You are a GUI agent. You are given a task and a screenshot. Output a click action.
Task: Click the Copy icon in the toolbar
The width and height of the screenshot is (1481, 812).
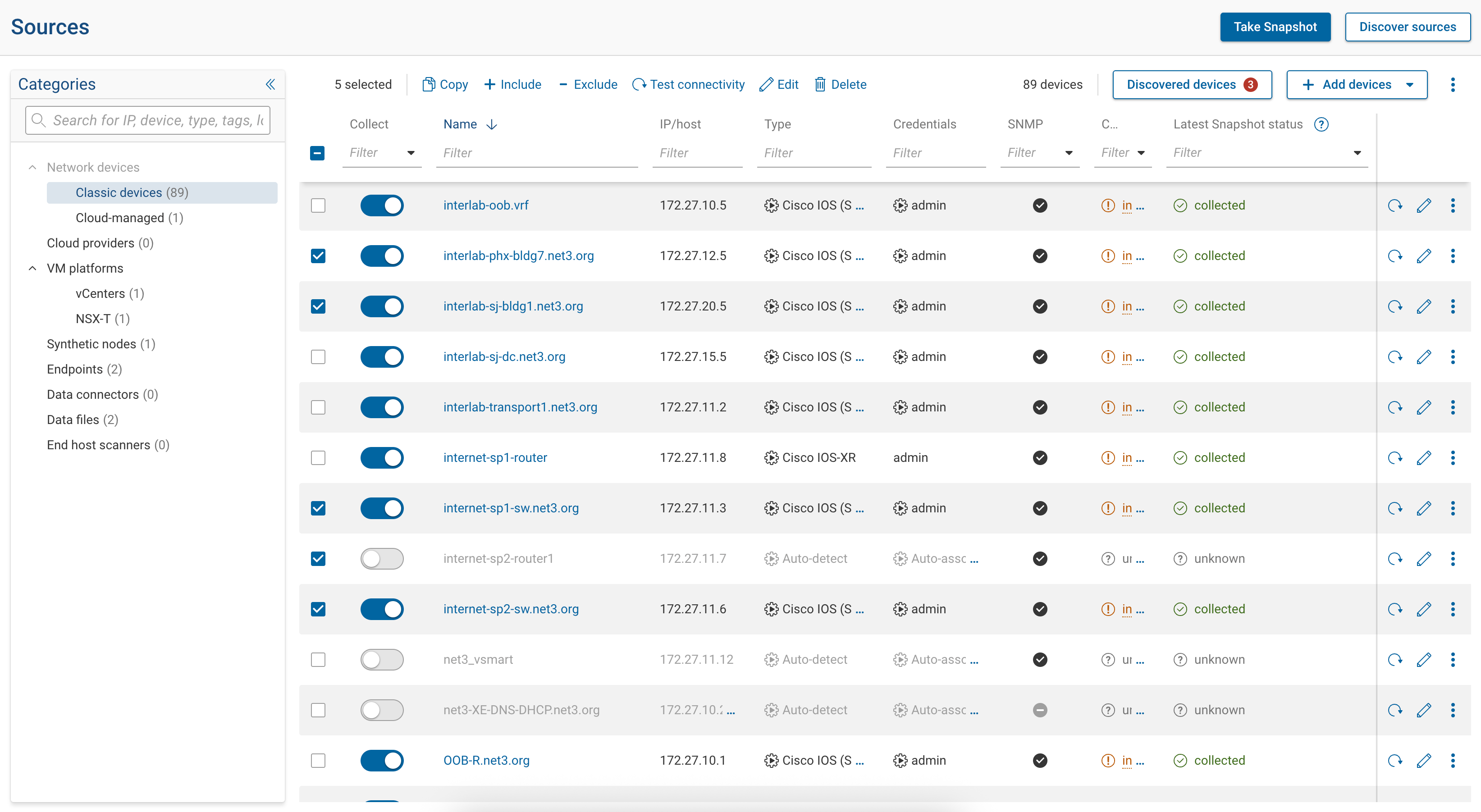(429, 84)
